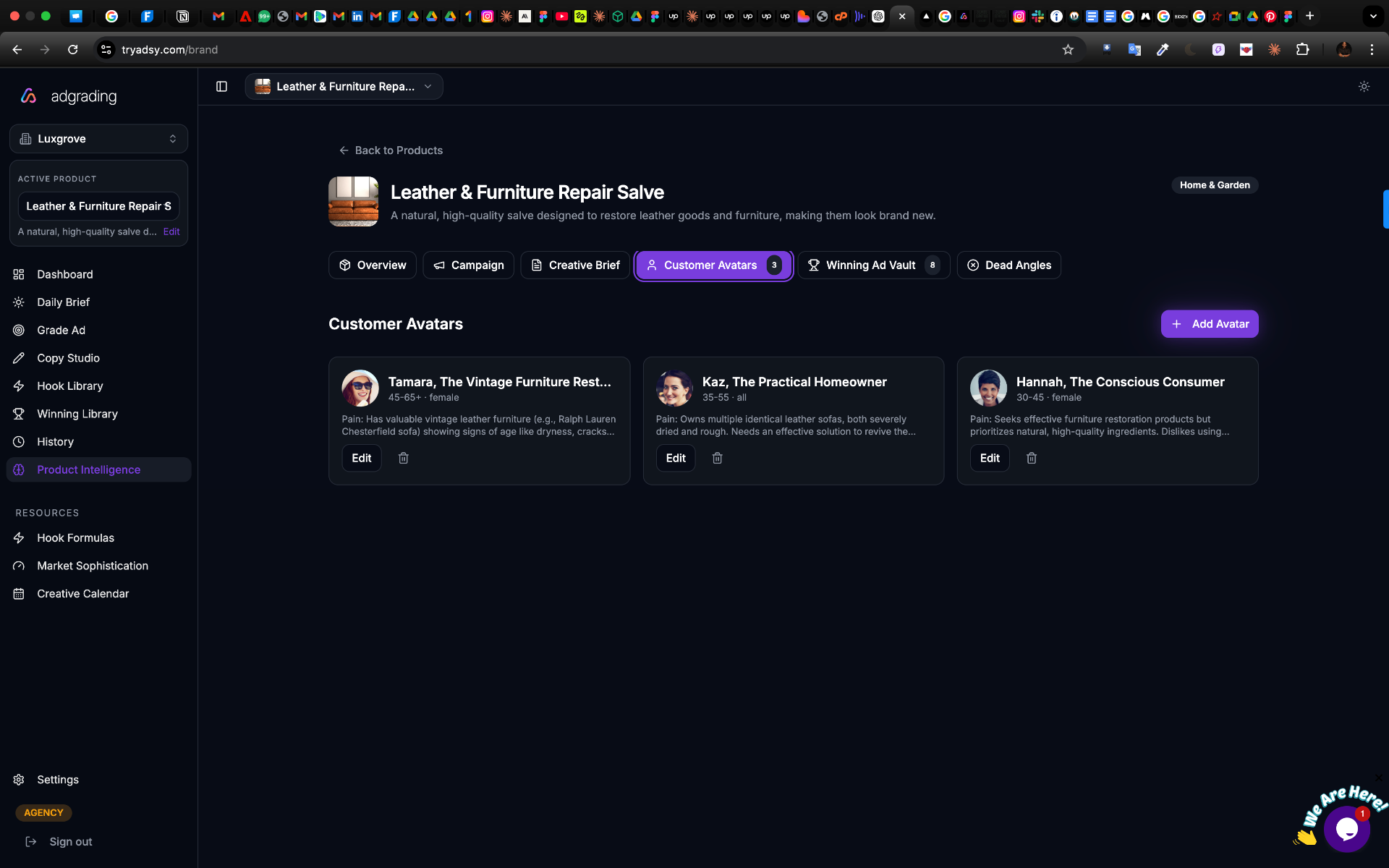
Task: Open the Creative Brief tab
Action: [x=576, y=265]
